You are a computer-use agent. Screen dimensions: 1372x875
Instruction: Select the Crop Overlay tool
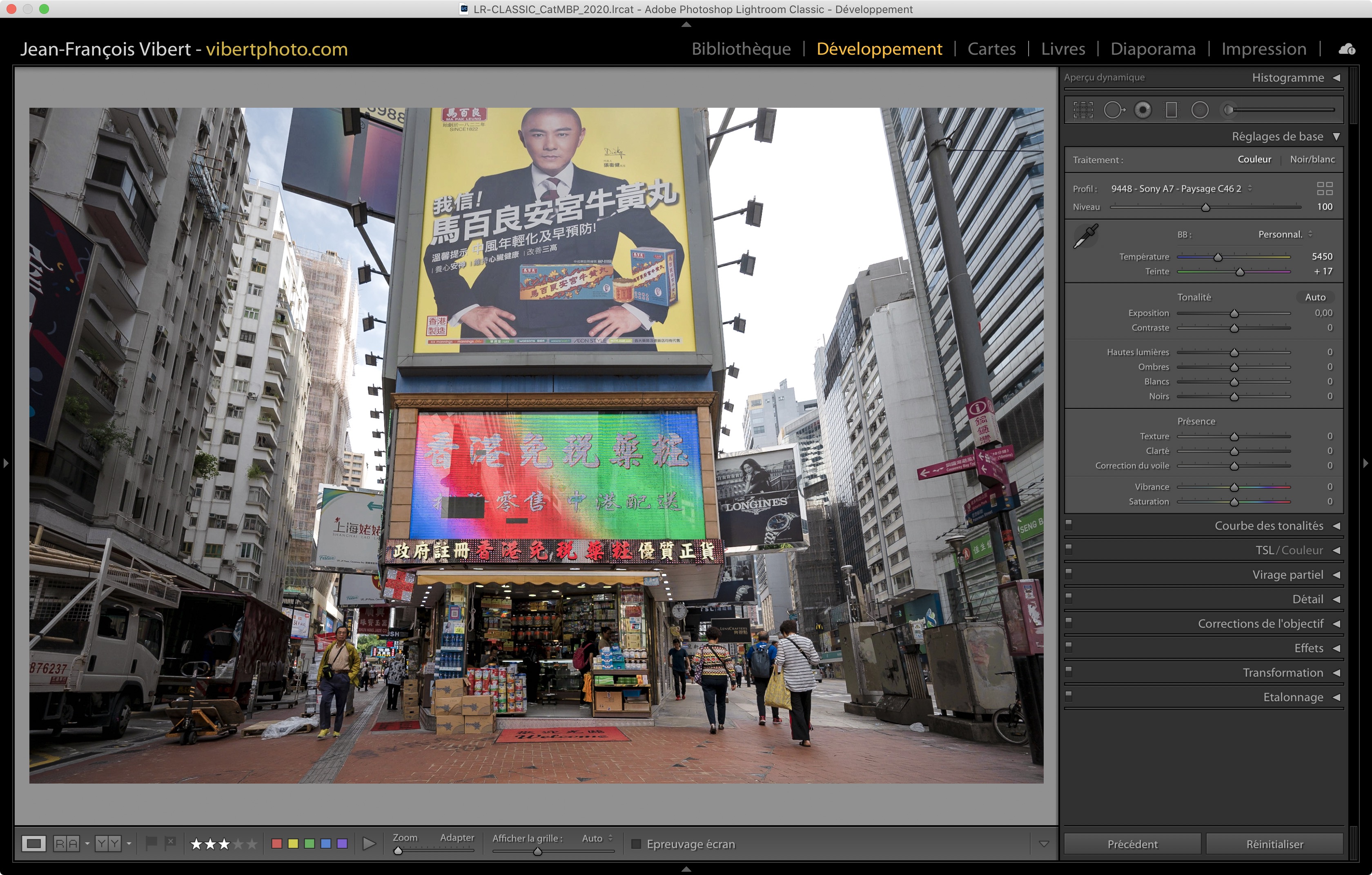1082,110
